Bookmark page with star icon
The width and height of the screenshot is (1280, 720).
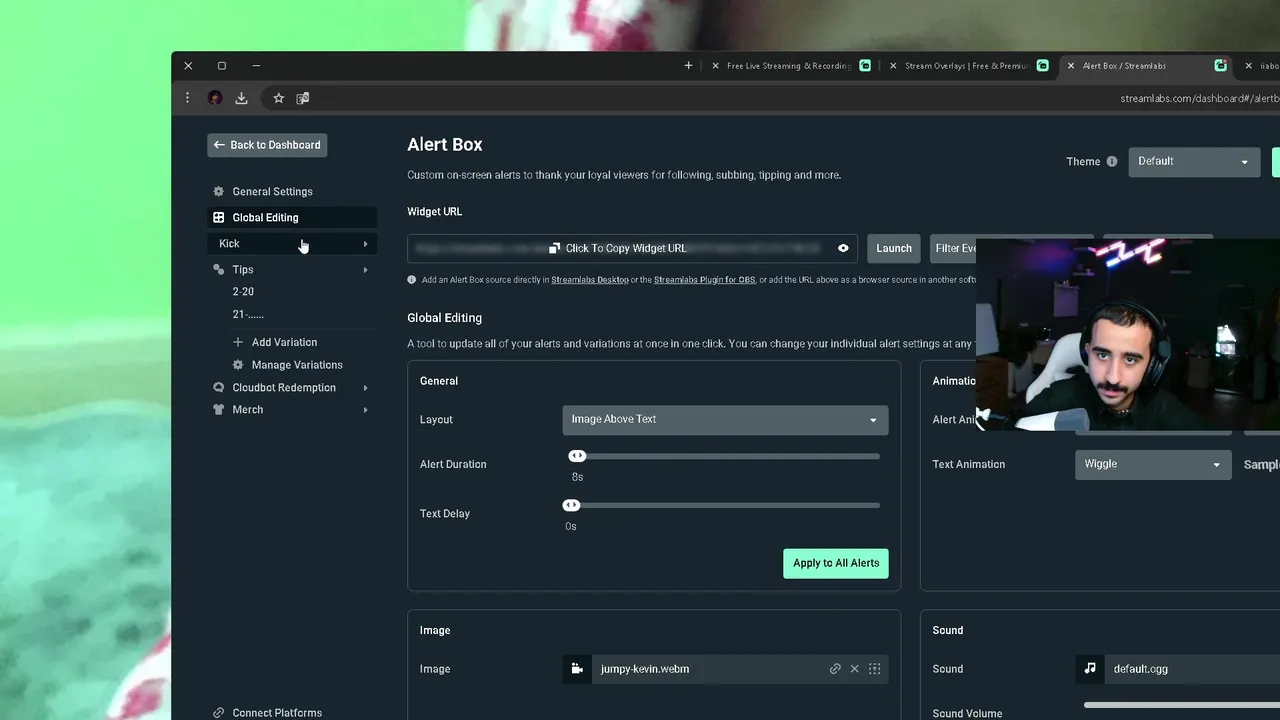(279, 98)
